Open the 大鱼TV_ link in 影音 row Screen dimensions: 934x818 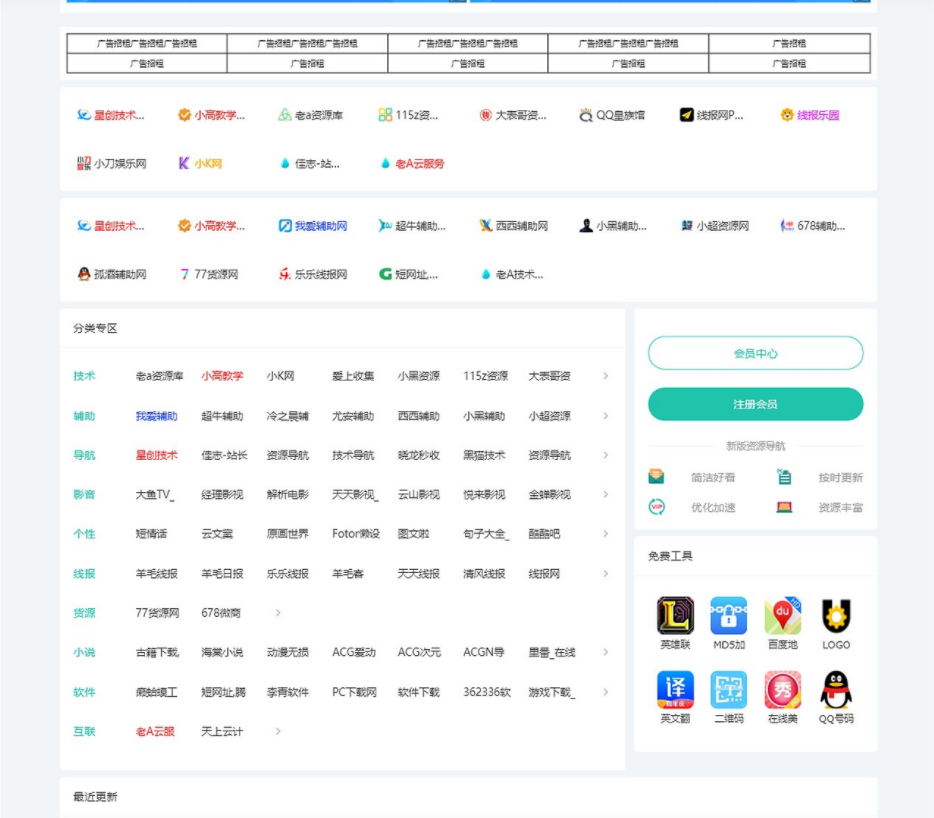(155, 495)
